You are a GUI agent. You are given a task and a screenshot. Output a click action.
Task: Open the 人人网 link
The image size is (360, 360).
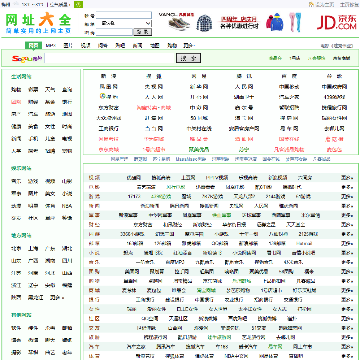153,97
